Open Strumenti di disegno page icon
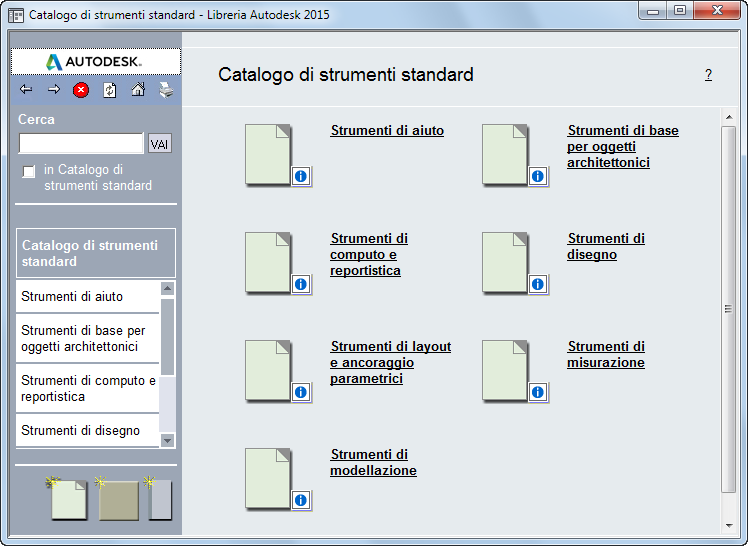The width and height of the screenshot is (748, 546). coord(505,262)
